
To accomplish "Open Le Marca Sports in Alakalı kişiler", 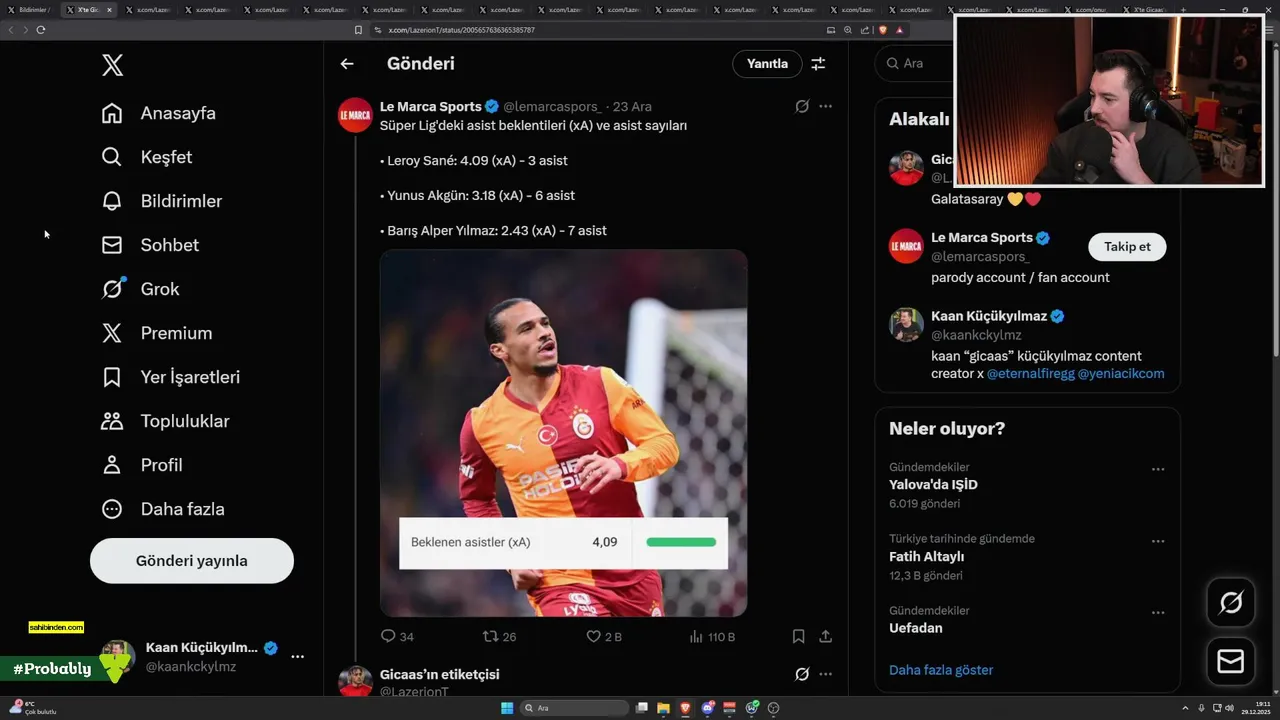I will pyautogui.click(x=981, y=238).
